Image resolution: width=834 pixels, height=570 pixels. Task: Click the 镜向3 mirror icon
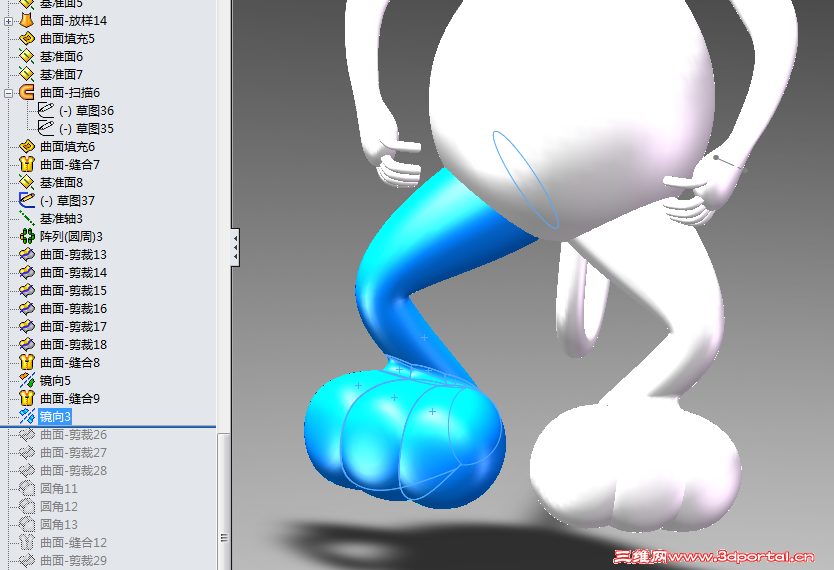click(27, 416)
